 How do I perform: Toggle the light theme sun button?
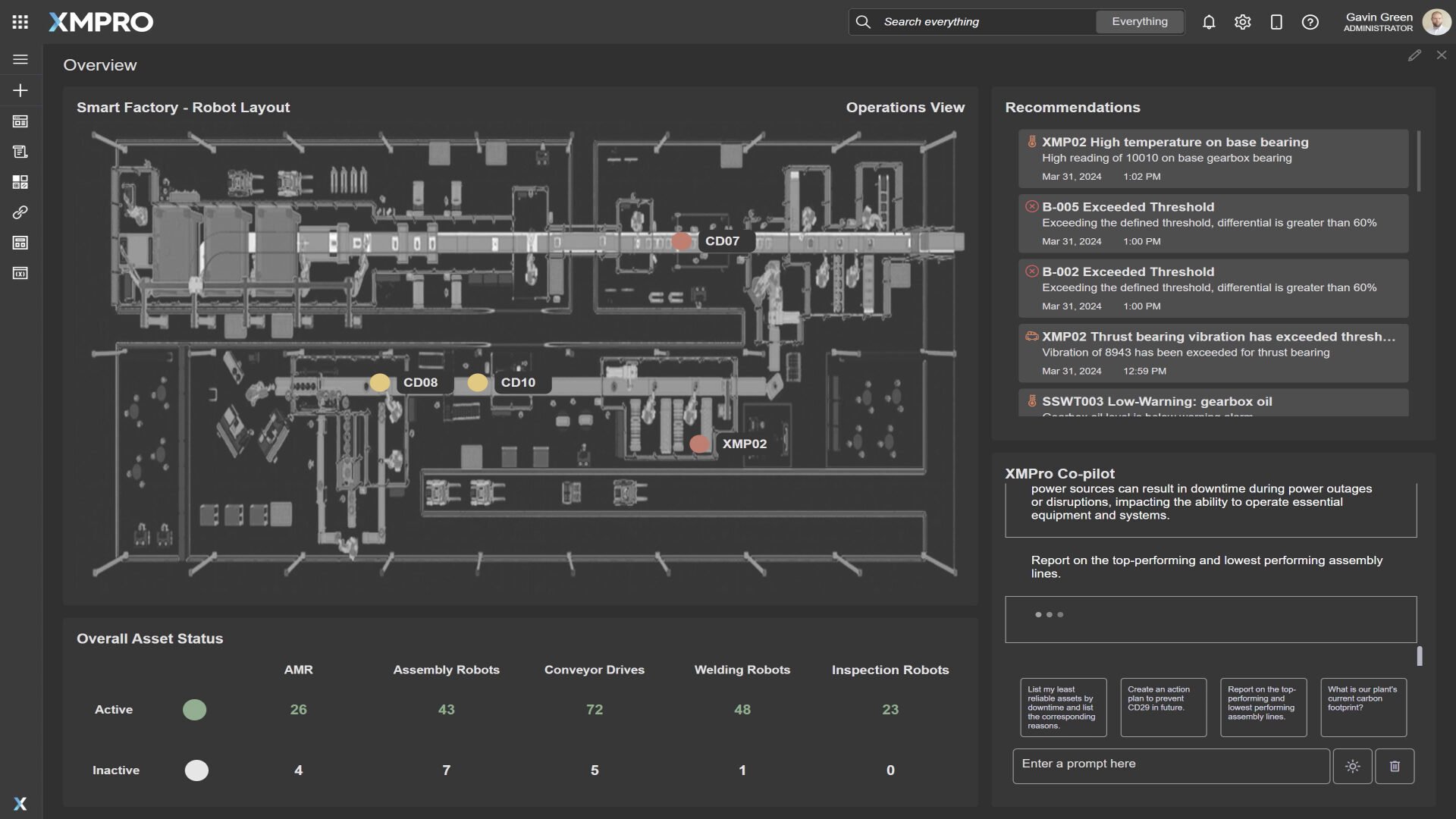1352,766
